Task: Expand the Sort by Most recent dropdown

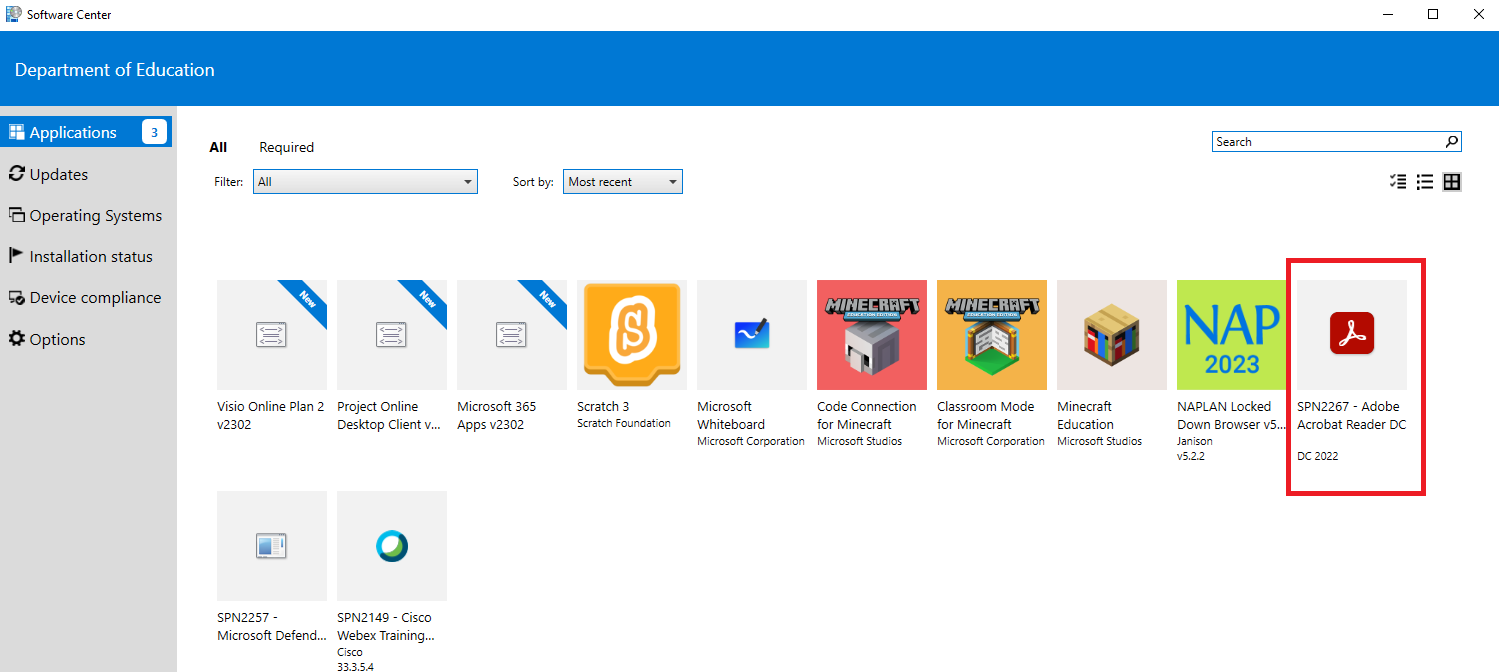Action: coord(623,182)
